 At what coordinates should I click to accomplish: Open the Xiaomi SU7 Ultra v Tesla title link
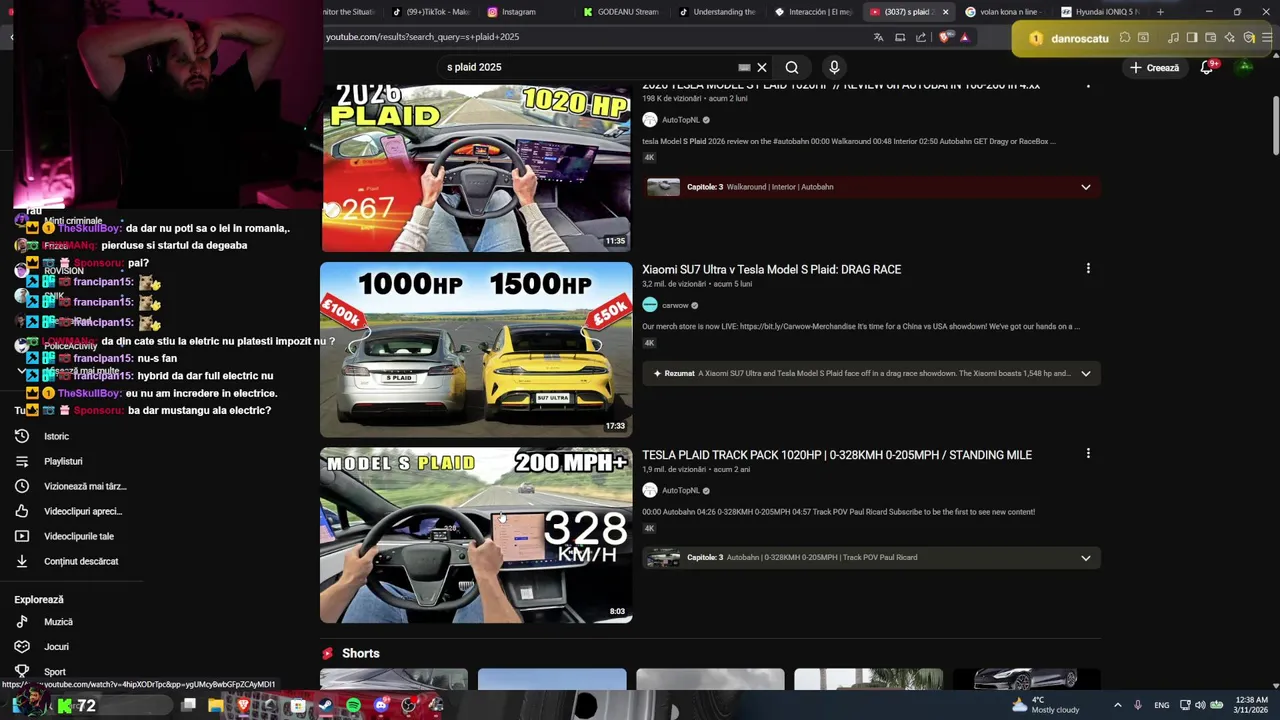pyautogui.click(x=771, y=269)
